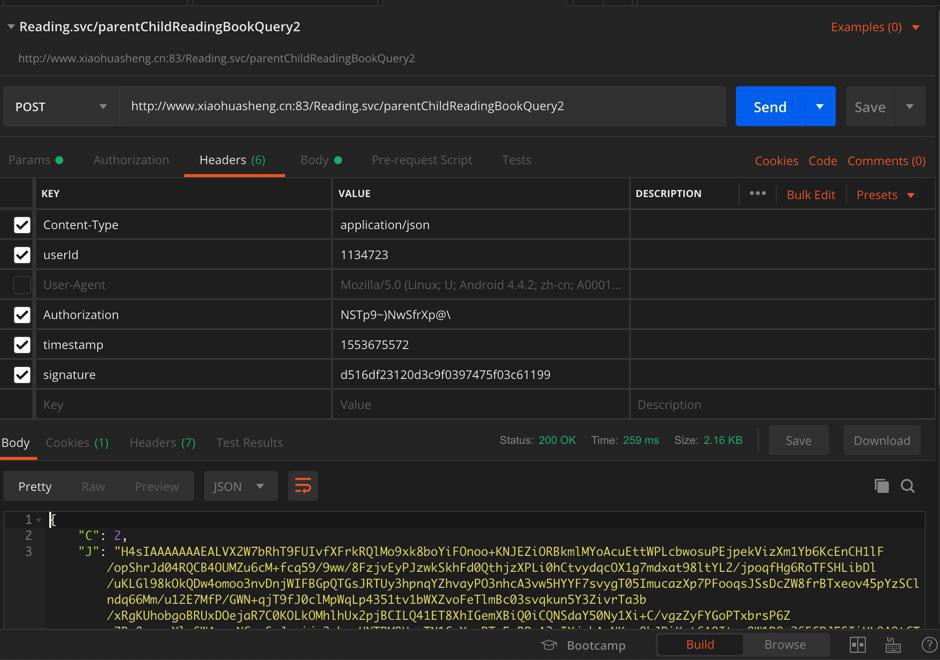Toggle word wrap icon in response toolbar
The image size is (940, 660).
point(303,486)
